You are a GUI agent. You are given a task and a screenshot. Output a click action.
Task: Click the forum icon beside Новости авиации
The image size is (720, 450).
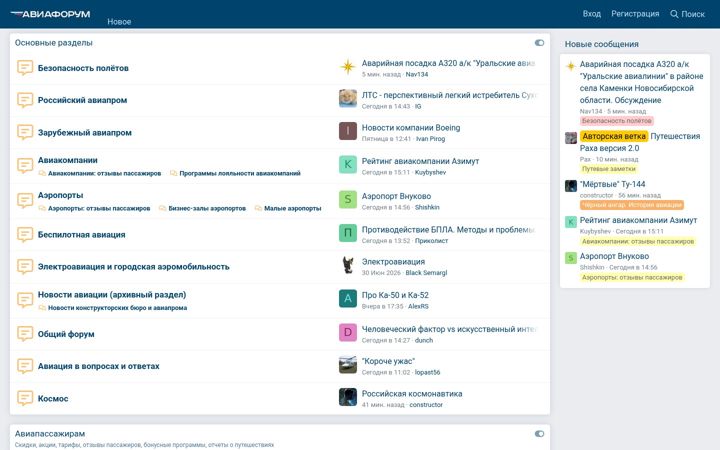pos(25,300)
